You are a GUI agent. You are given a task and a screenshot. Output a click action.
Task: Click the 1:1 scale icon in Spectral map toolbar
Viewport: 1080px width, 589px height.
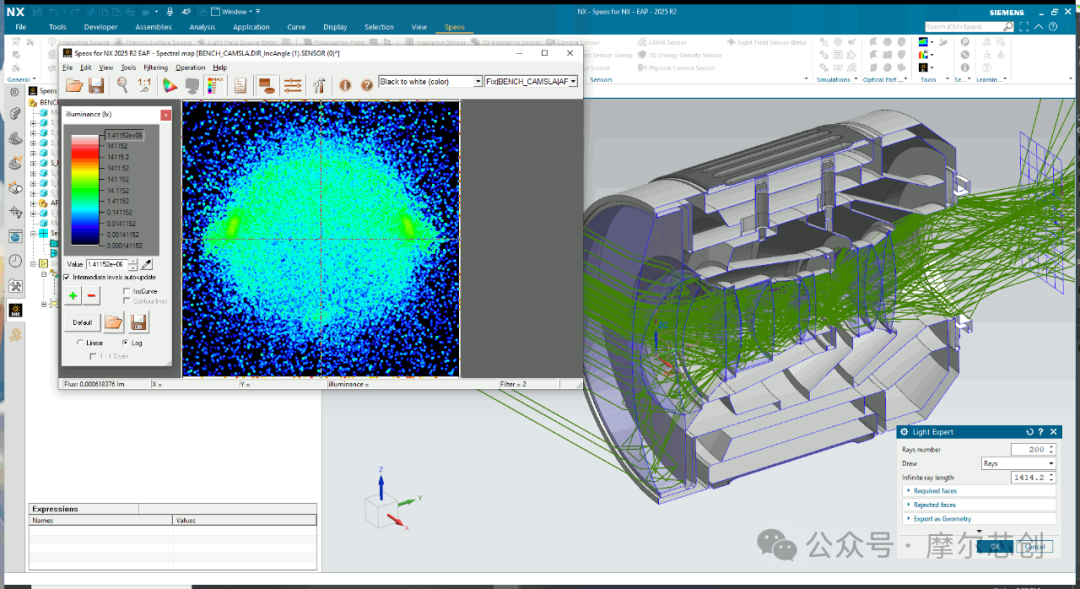pyautogui.click(x=144, y=85)
